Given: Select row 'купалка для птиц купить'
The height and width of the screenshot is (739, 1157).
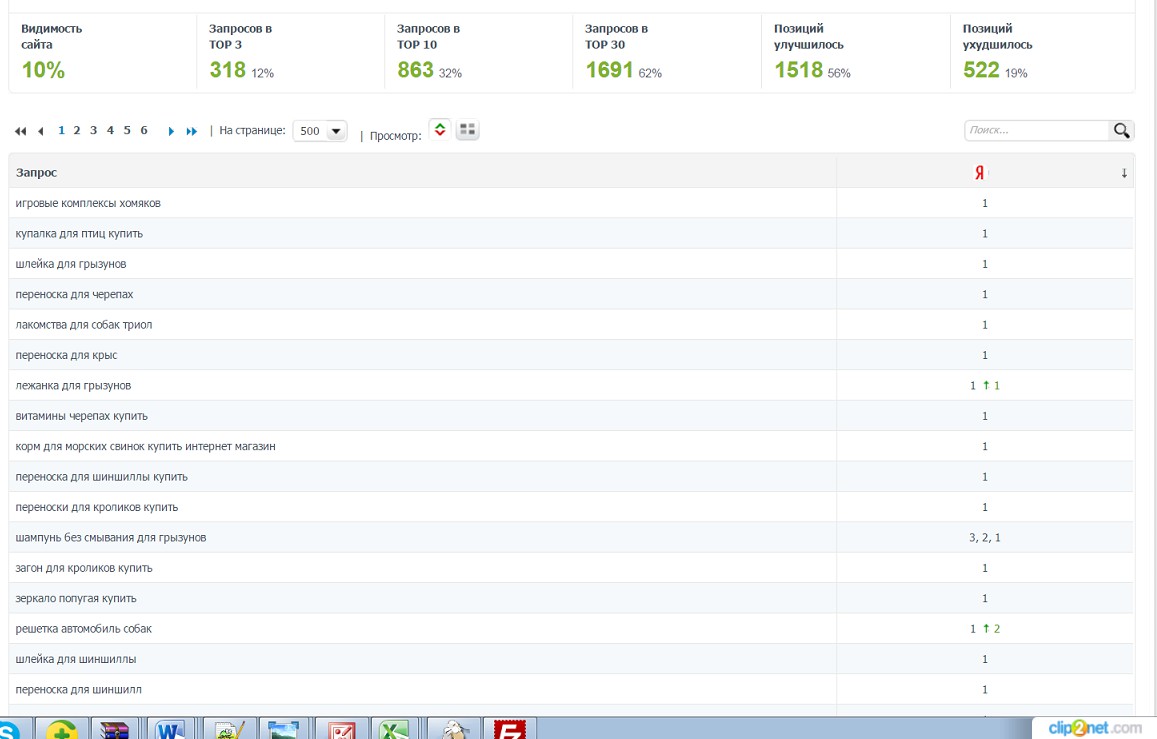Looking at the screenshot, I should pos(570,233).
